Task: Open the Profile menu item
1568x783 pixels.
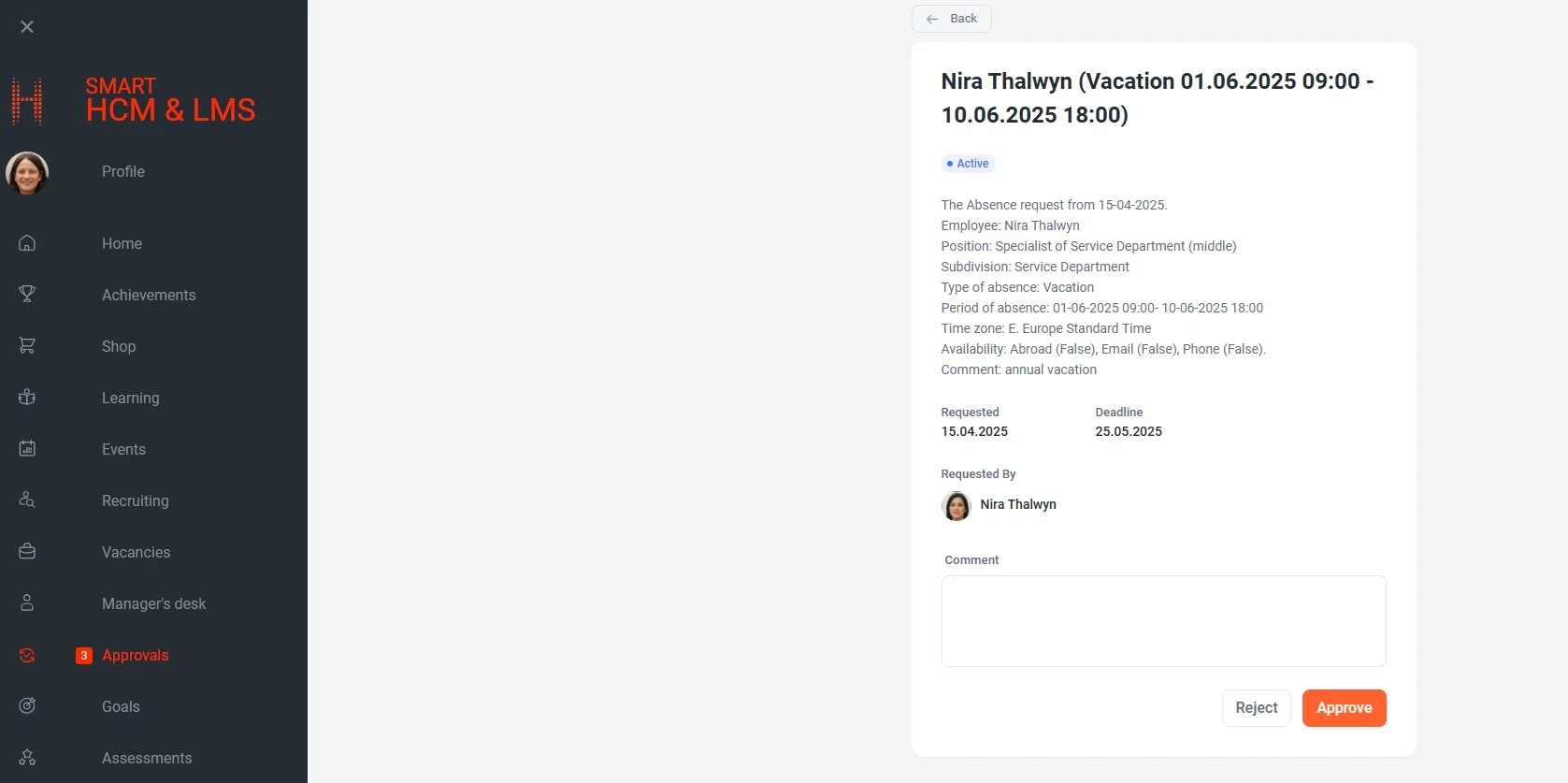Action: coord(123,172)
